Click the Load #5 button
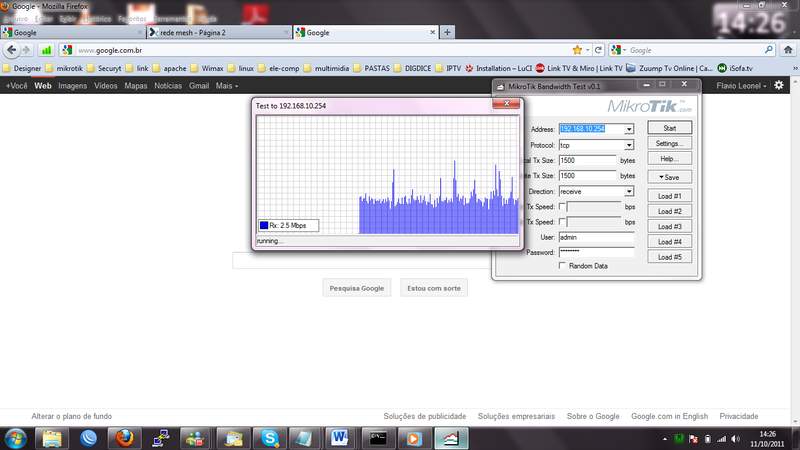Image resolution: width=800 pixels, height=450 pixels. (x=669, y=257)
